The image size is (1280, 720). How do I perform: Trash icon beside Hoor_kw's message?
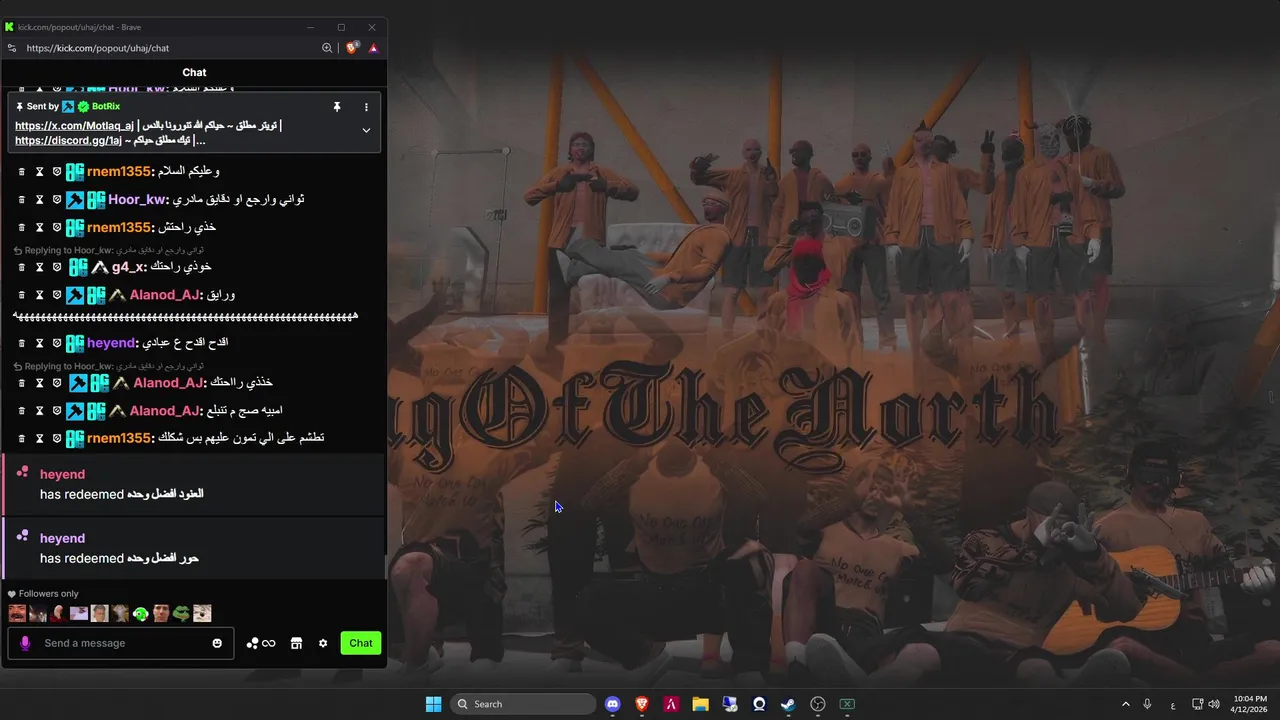(22, 200)
